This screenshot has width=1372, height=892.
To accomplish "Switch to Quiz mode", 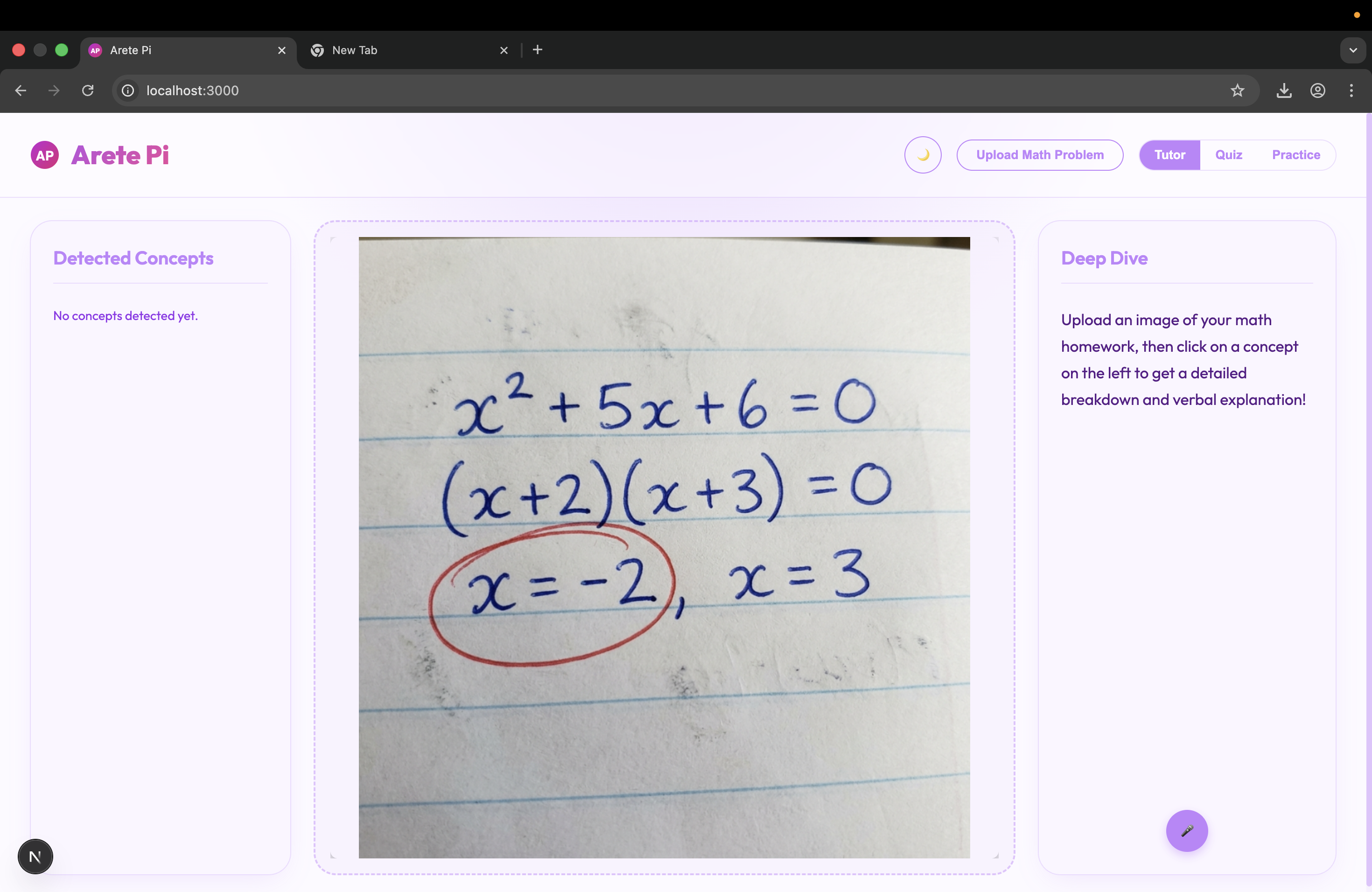I will click(1228, 155).
